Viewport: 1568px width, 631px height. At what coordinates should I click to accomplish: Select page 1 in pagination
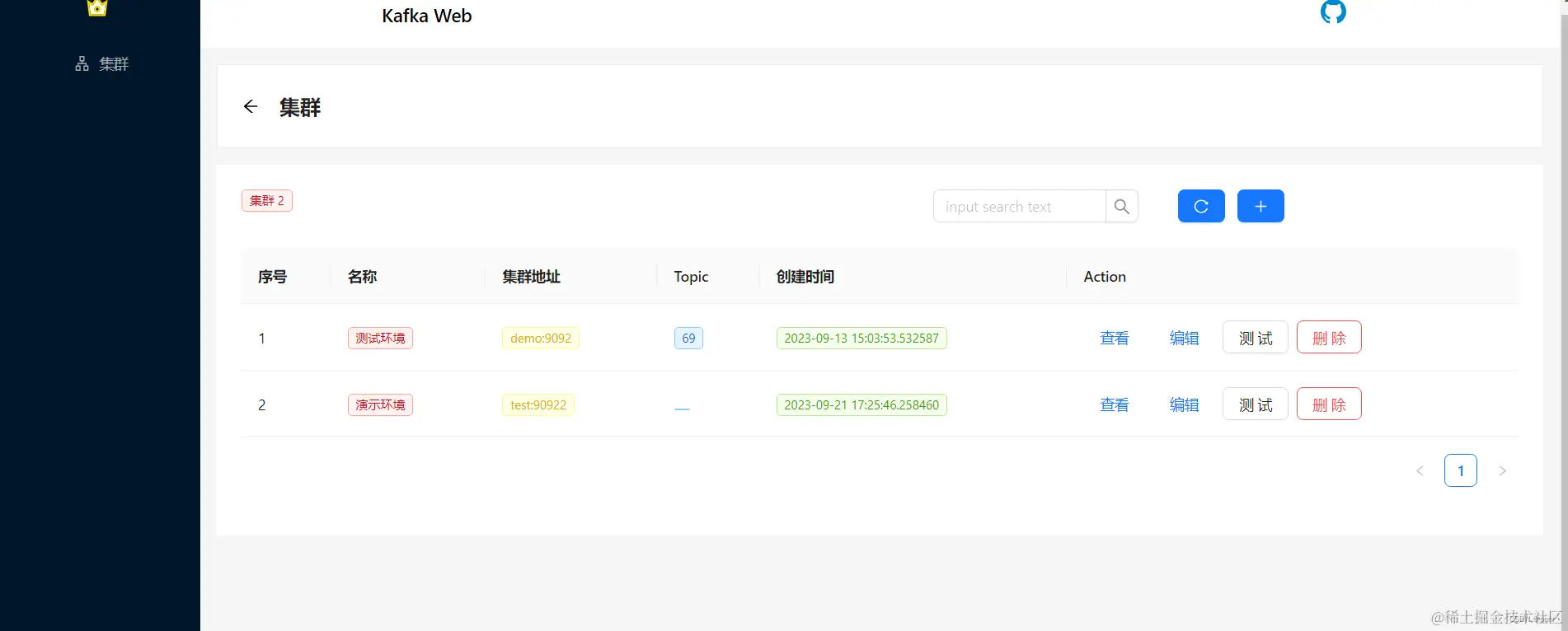point(1461,470)
